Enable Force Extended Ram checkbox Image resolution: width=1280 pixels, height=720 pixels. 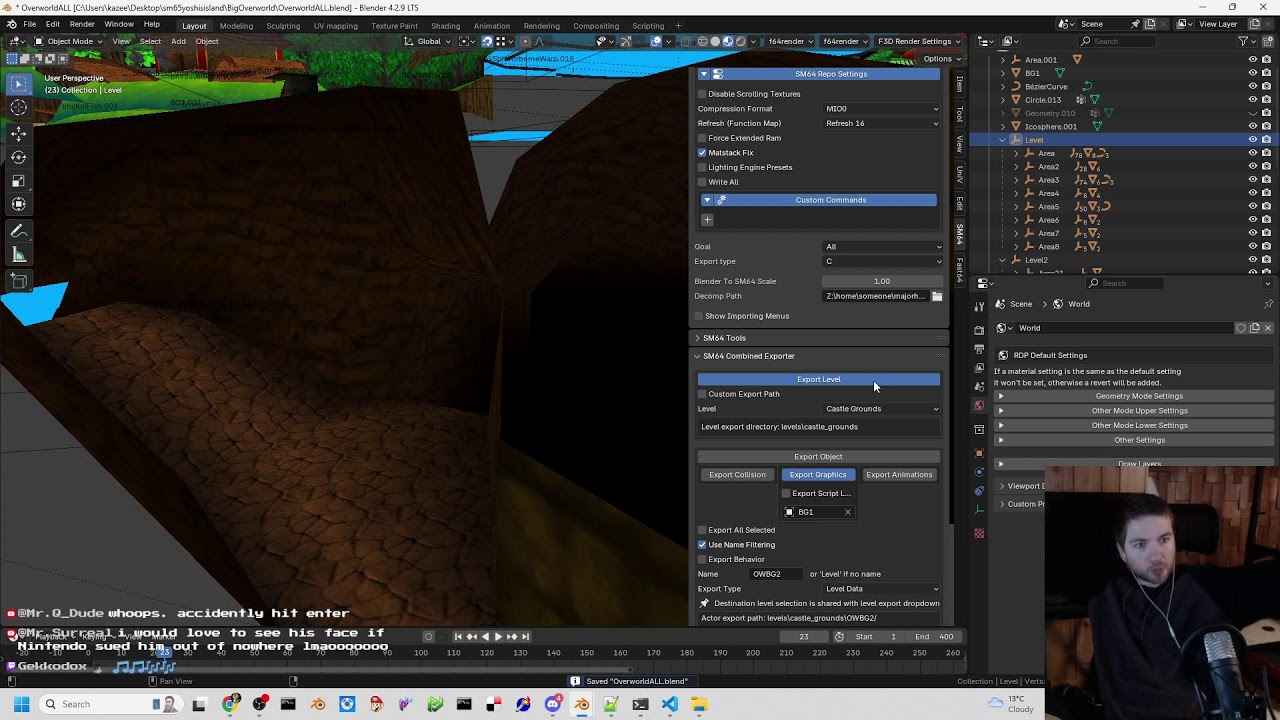click(x=702, y=138)
